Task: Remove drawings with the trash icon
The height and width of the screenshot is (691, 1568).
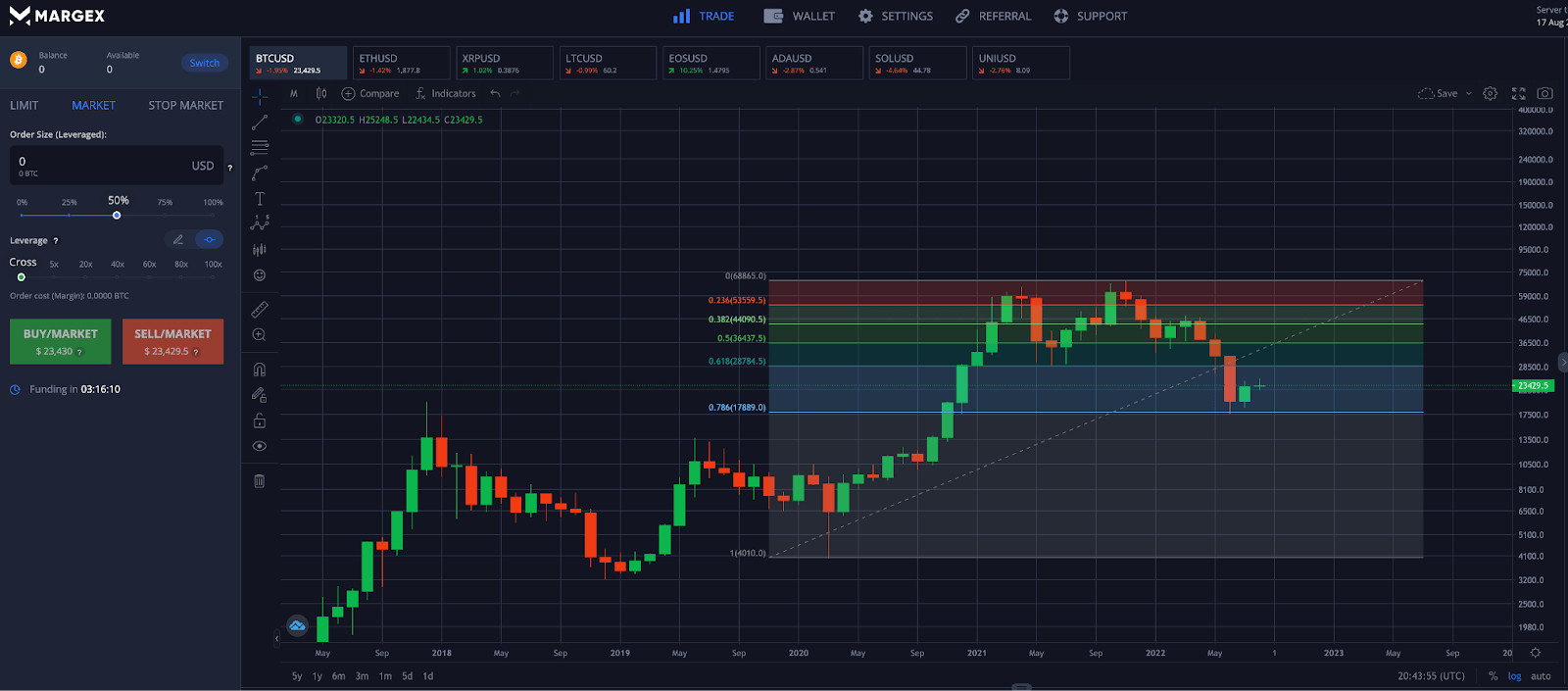Action: (260, 481)
